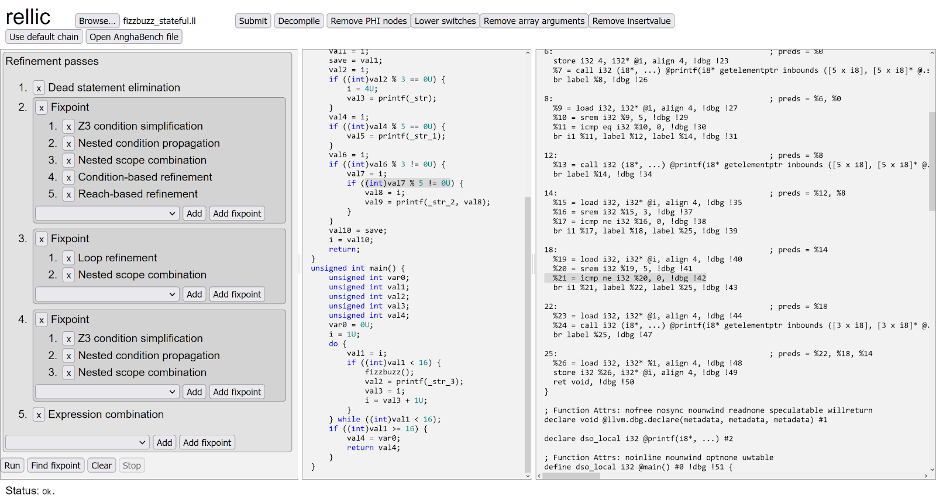The width and height of the screenshot is (936, 504).
Task: Remove Loop refinement pass with x
Action: coord(68,258)
